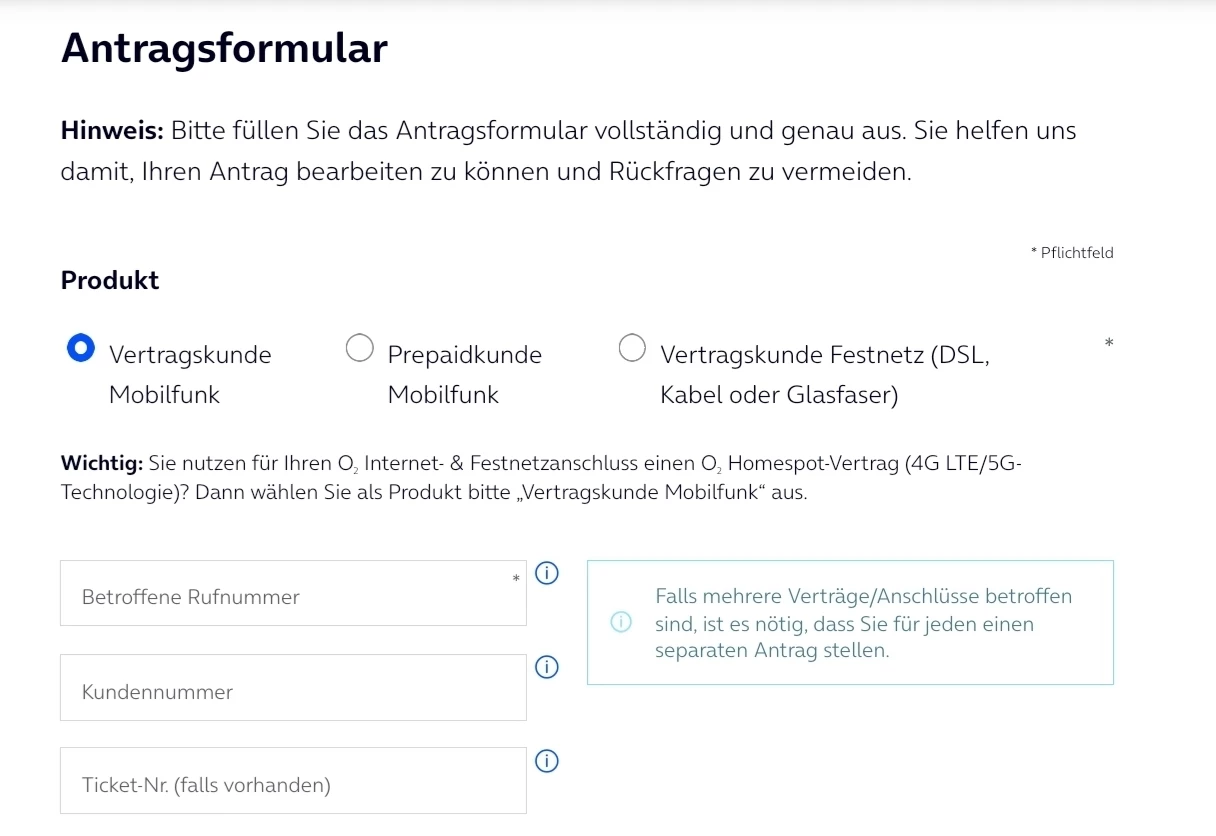Click info icon beside Kundennummer field
The width and height of the screenshot is (1216, 836).
(x=547, y=667)
